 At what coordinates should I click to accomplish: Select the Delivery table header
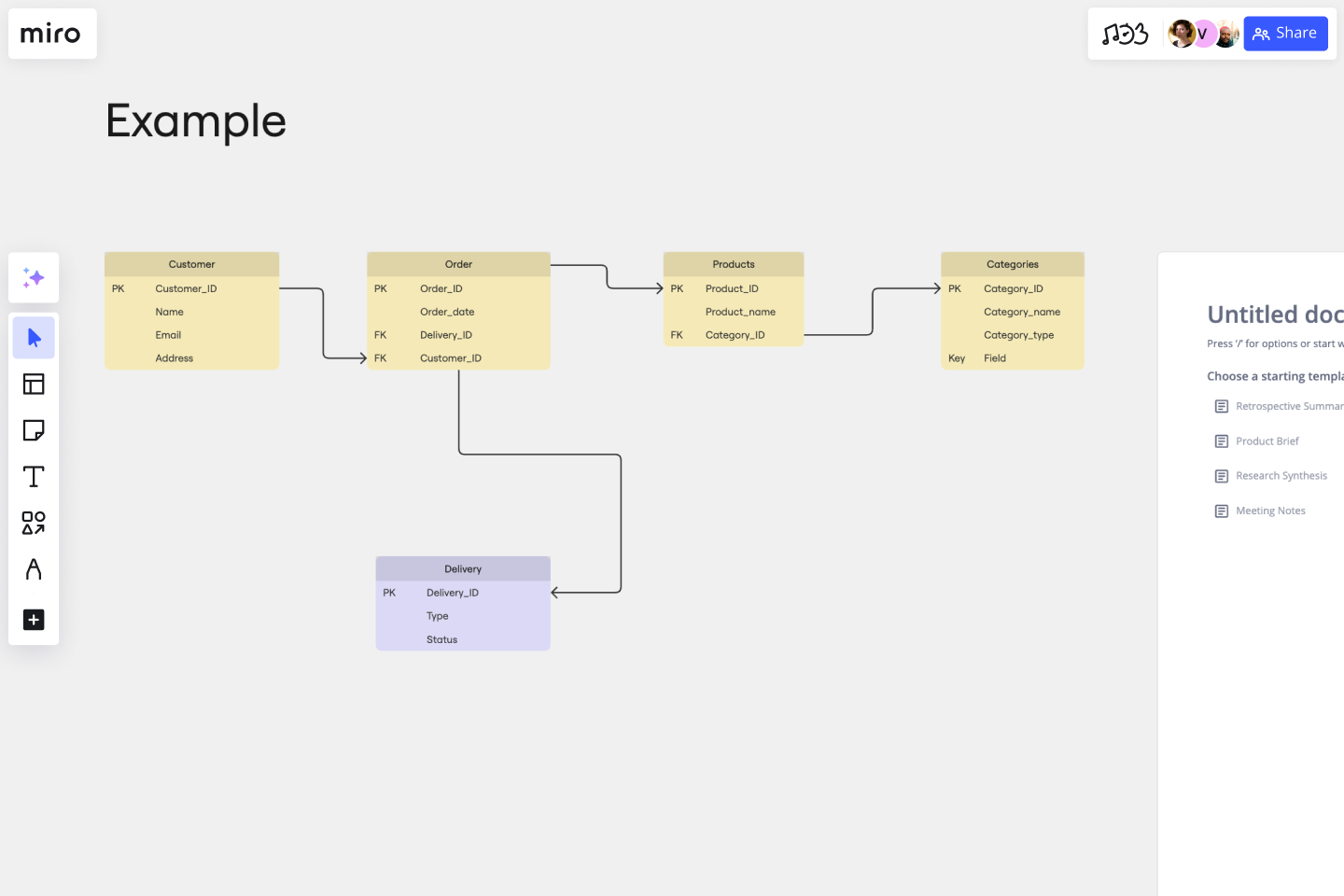pyautogui.click(x=463, y=569)
